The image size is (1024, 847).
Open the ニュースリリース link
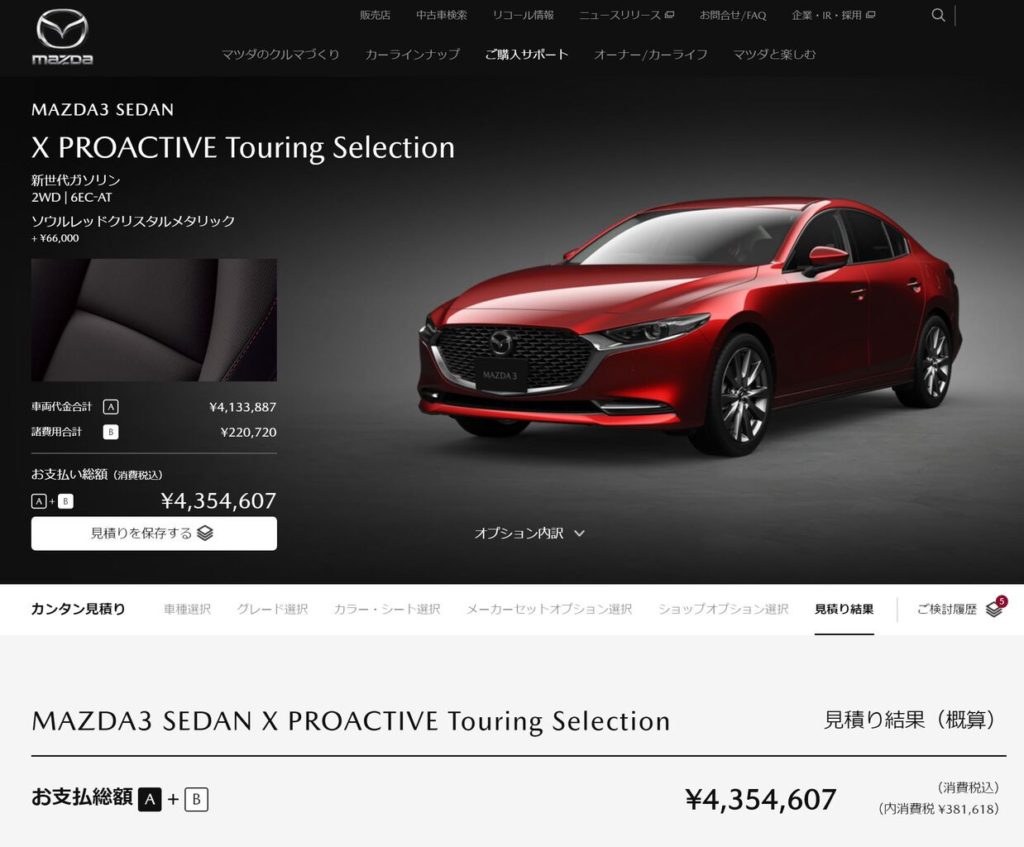pos(626,15)
